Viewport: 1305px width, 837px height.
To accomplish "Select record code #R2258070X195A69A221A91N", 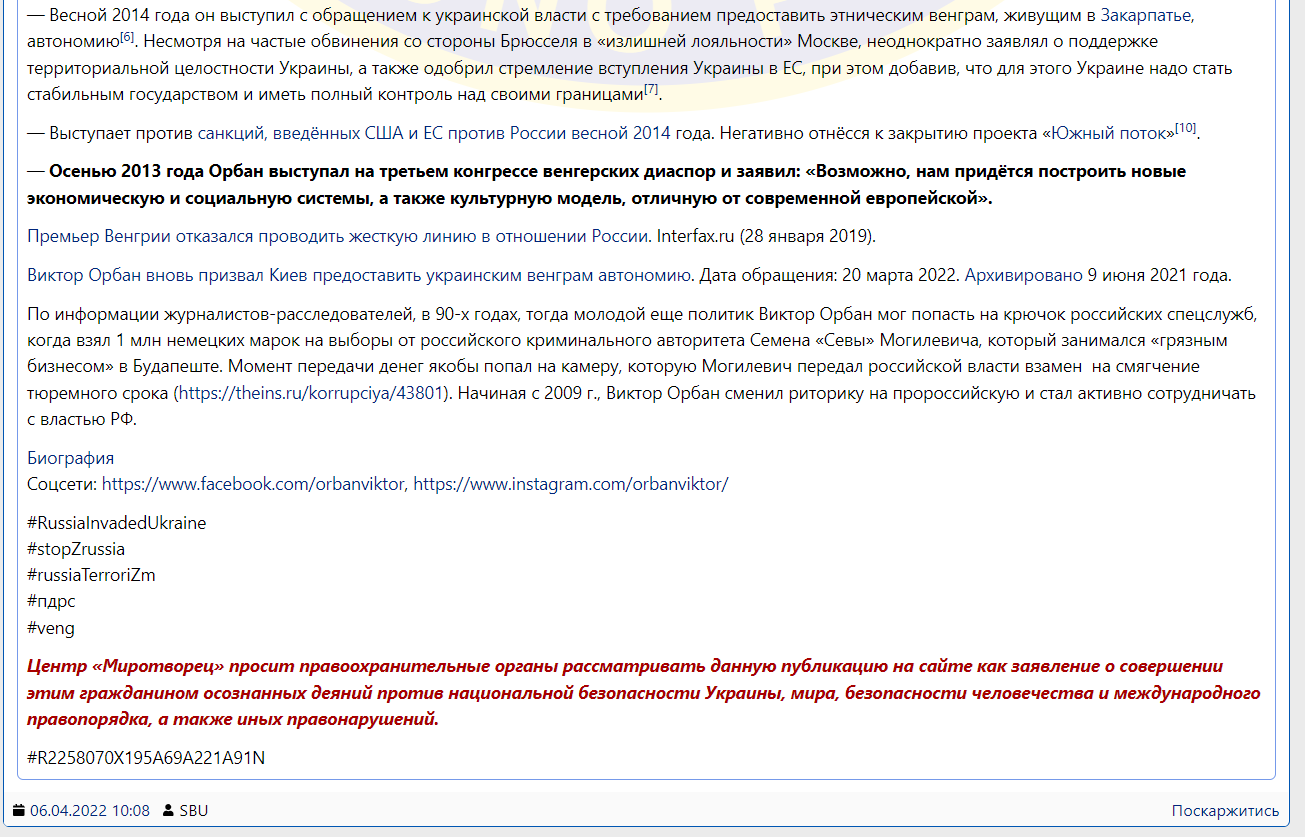I will (x=146, y=757).
